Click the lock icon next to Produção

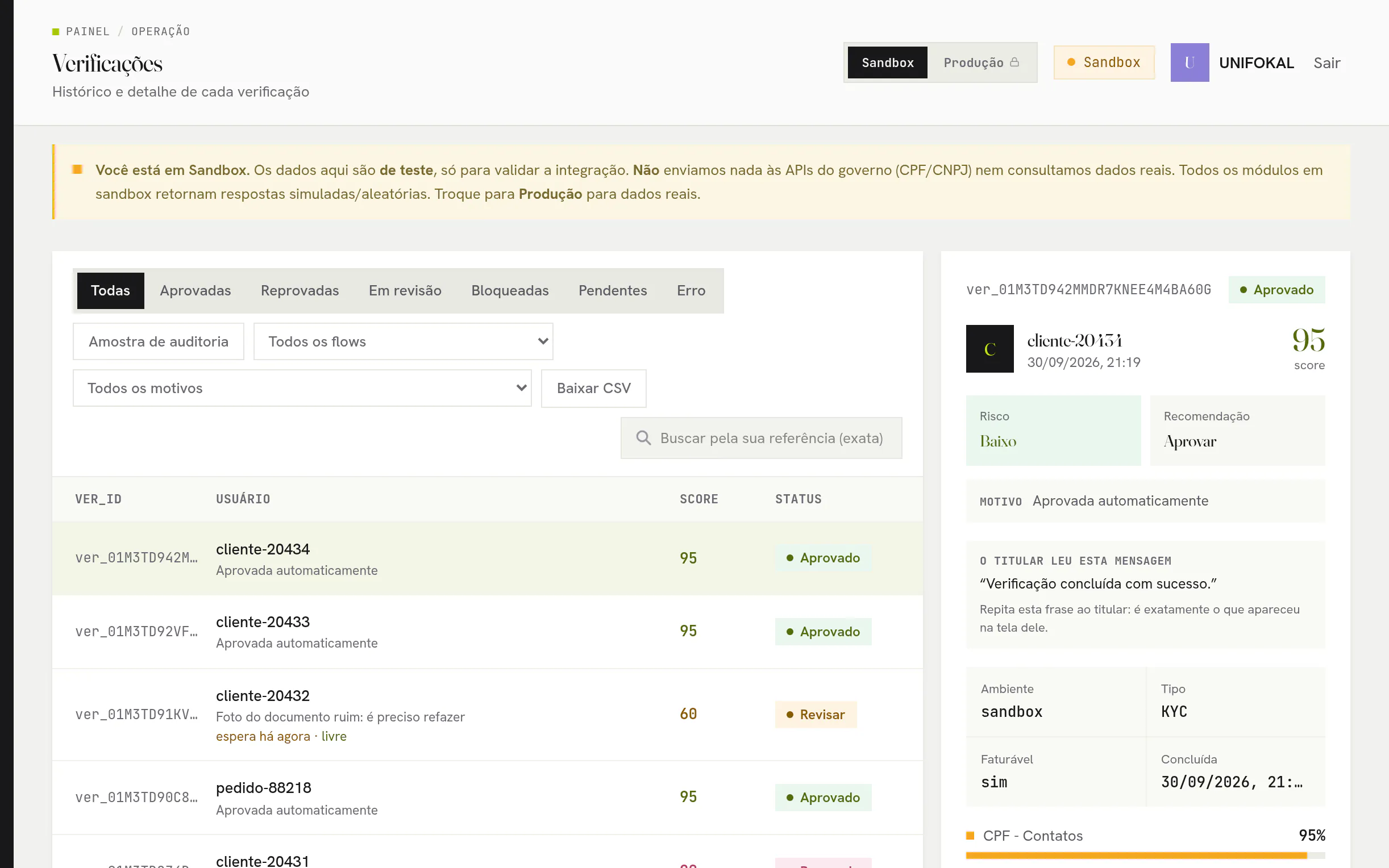click(1014, 62)
